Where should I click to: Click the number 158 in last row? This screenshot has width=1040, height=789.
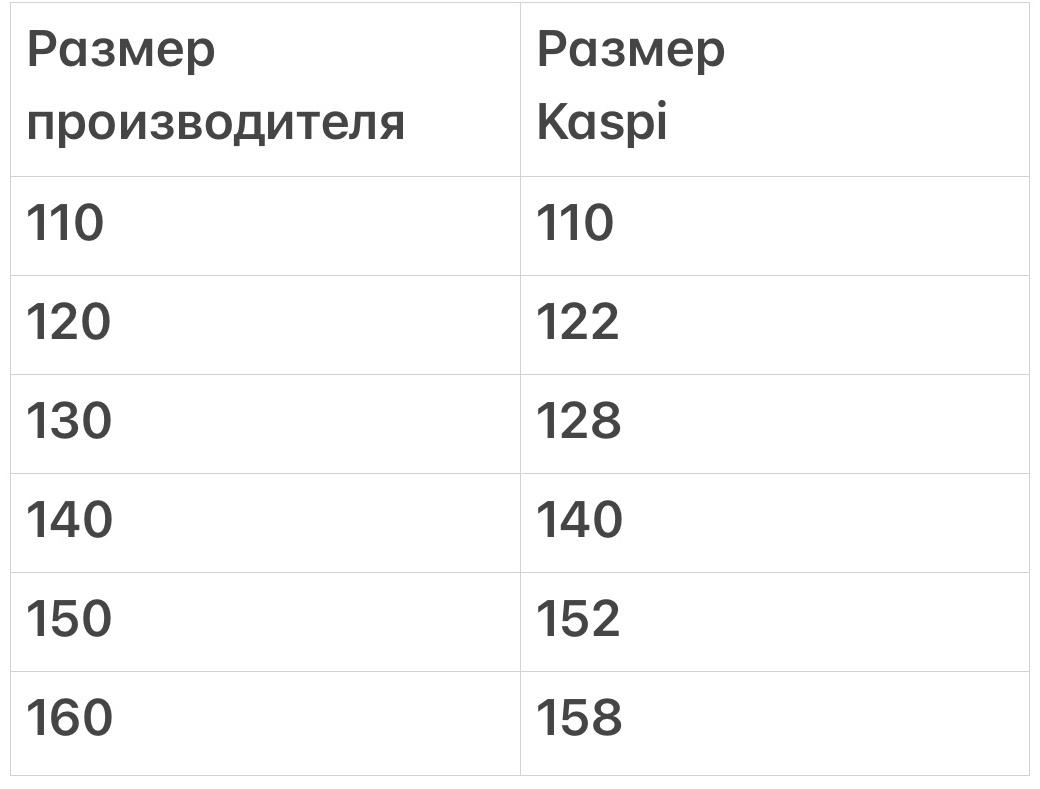(x=578, y=717)
